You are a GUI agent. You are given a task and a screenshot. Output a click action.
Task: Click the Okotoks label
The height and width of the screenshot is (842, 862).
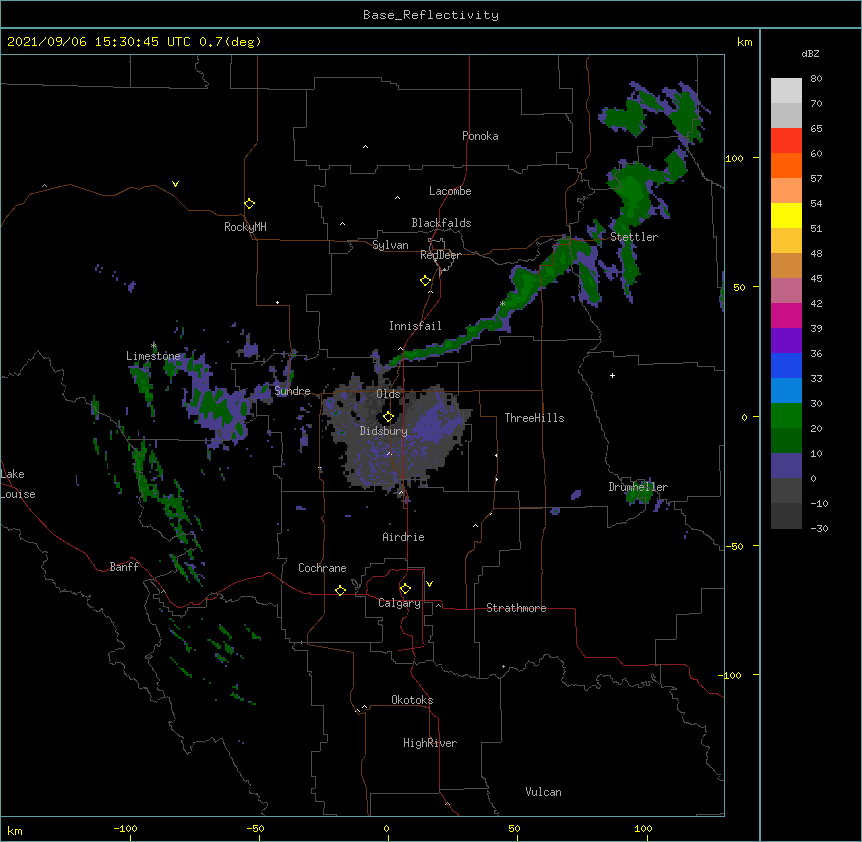click(x=412, y=700)
